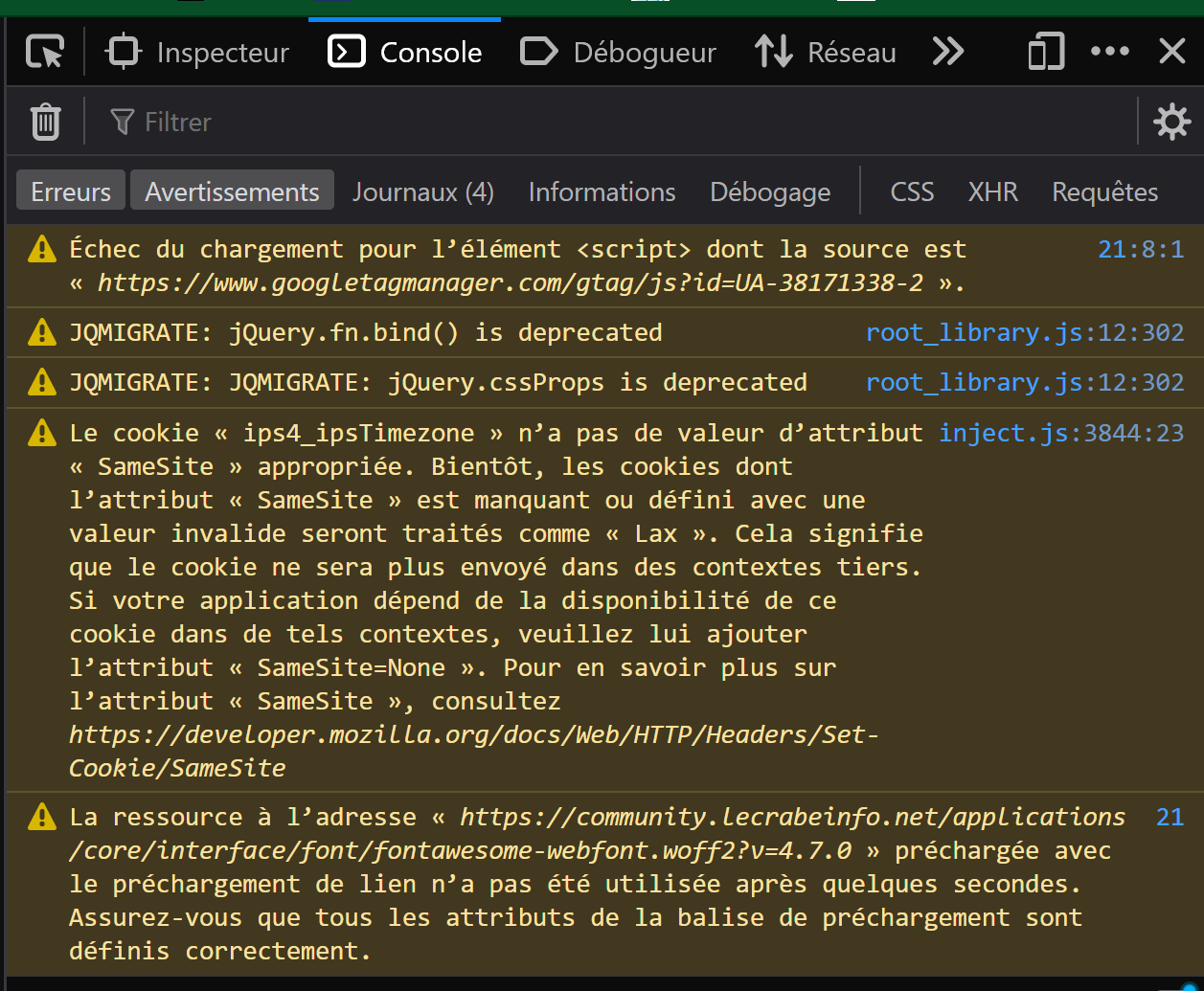Viewport: 1204px width, 991px height.
Task: Open googletagmanager.com script URL
Action: [x=511, y=282]
